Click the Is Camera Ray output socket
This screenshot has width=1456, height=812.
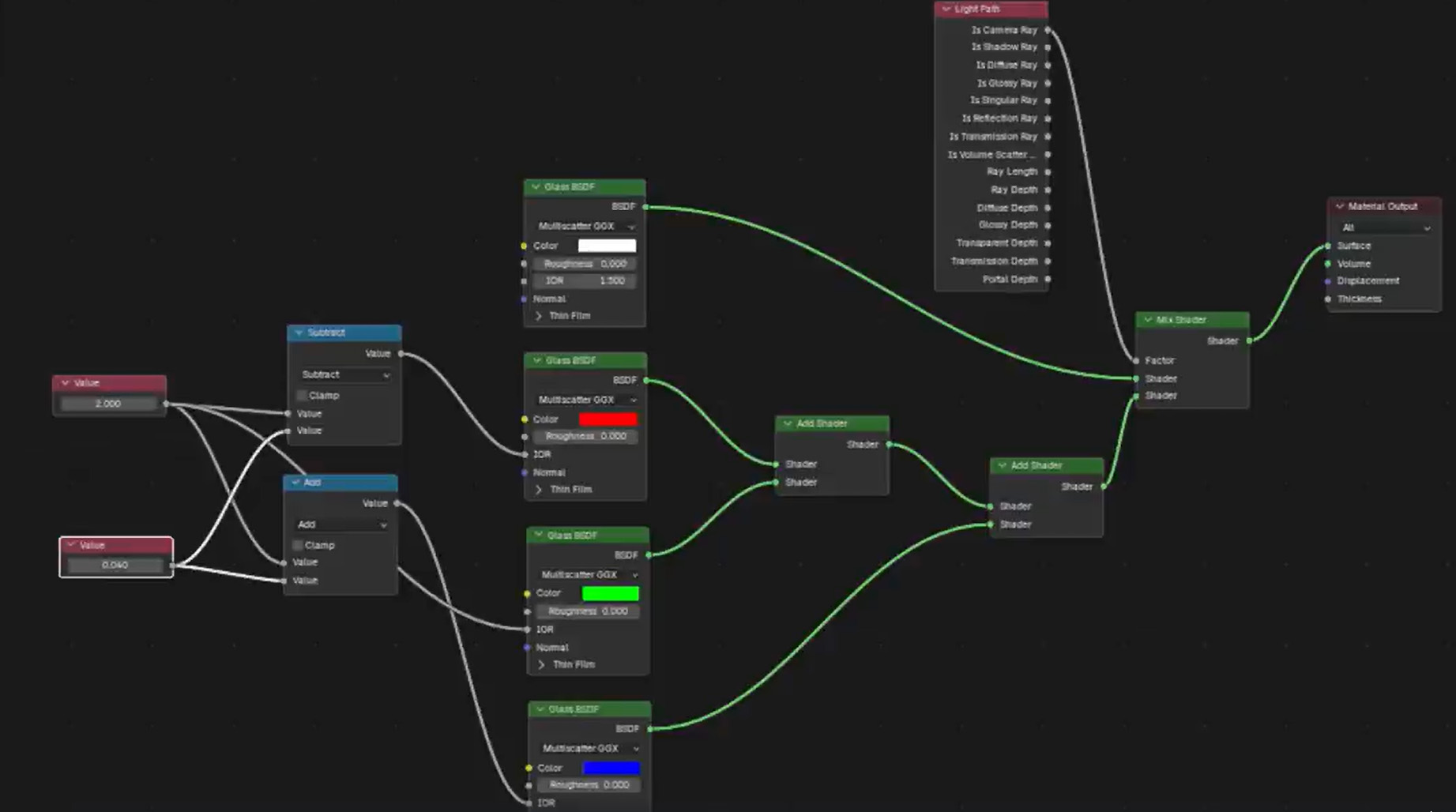(x=1048, y=30)
